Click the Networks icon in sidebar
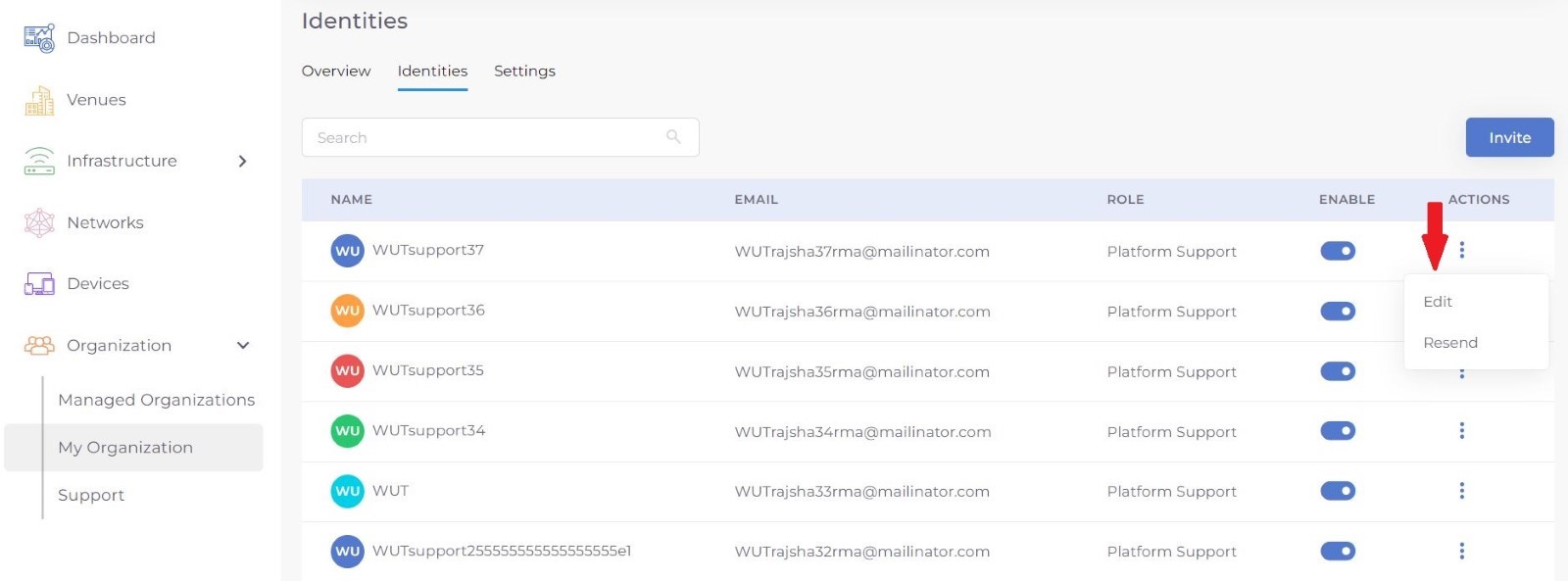The width and height of the screenshot is (1568, 581). coord(39,222)
